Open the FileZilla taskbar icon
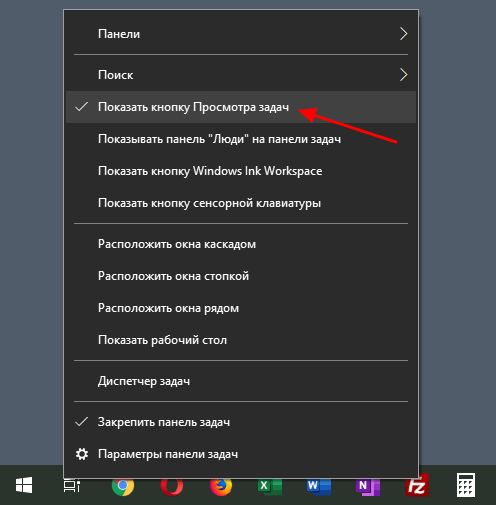Viewport: 496px width, 505px height. (x=417, y=487)
